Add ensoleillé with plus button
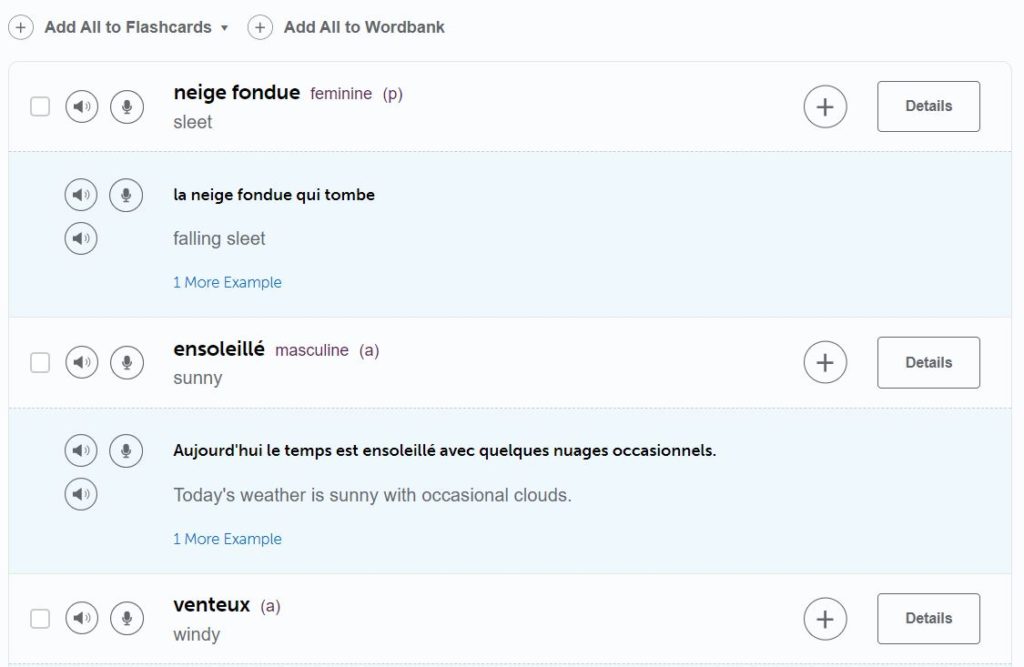This screenshot has height=667, width=1024. [x=825, y=363]
